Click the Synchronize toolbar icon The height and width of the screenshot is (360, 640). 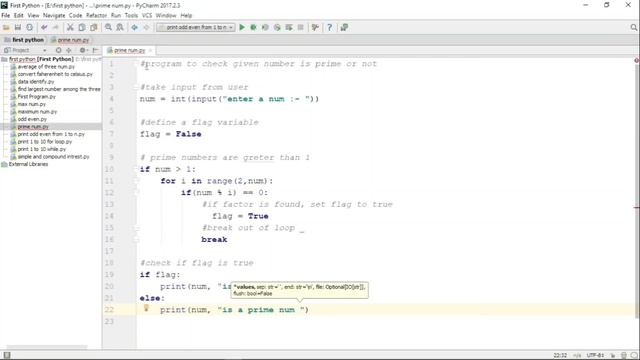29,27
